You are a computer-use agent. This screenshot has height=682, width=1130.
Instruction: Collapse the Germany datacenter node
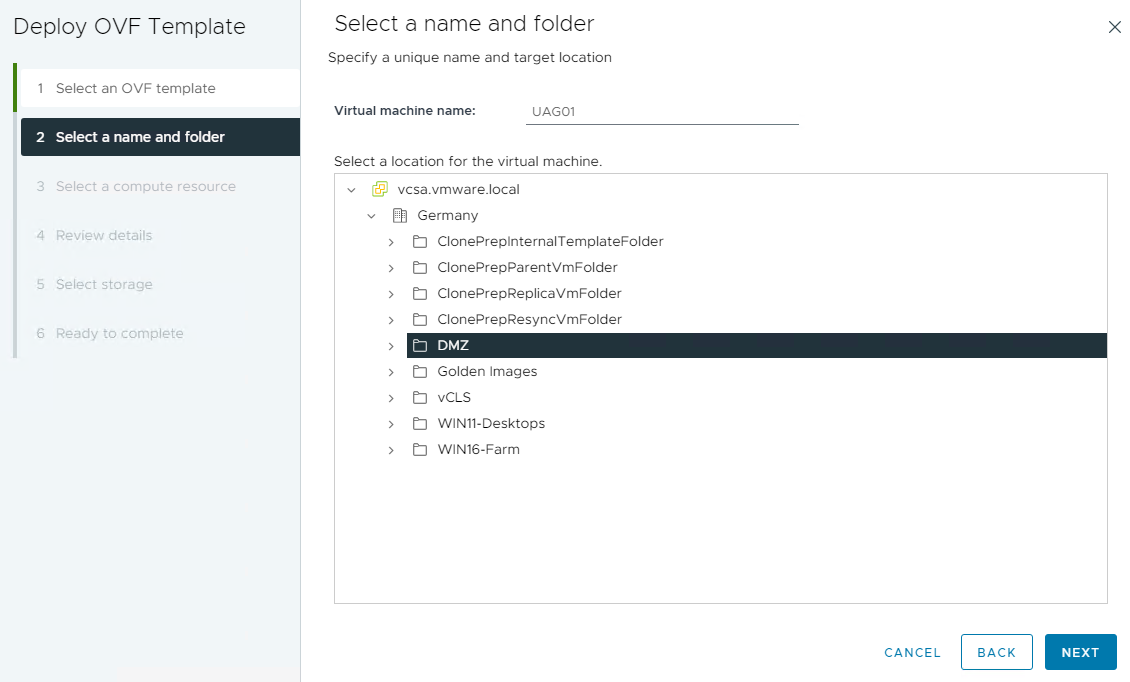coord(372,214)
